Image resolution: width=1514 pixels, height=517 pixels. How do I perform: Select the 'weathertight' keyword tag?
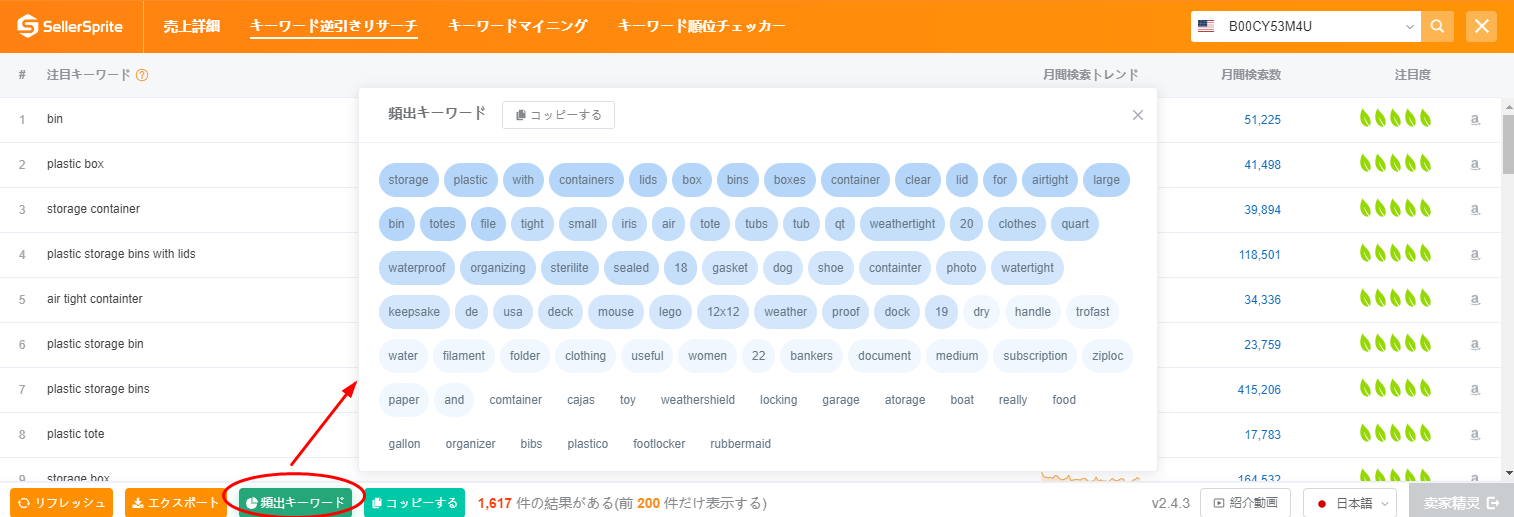coord(901,224)
